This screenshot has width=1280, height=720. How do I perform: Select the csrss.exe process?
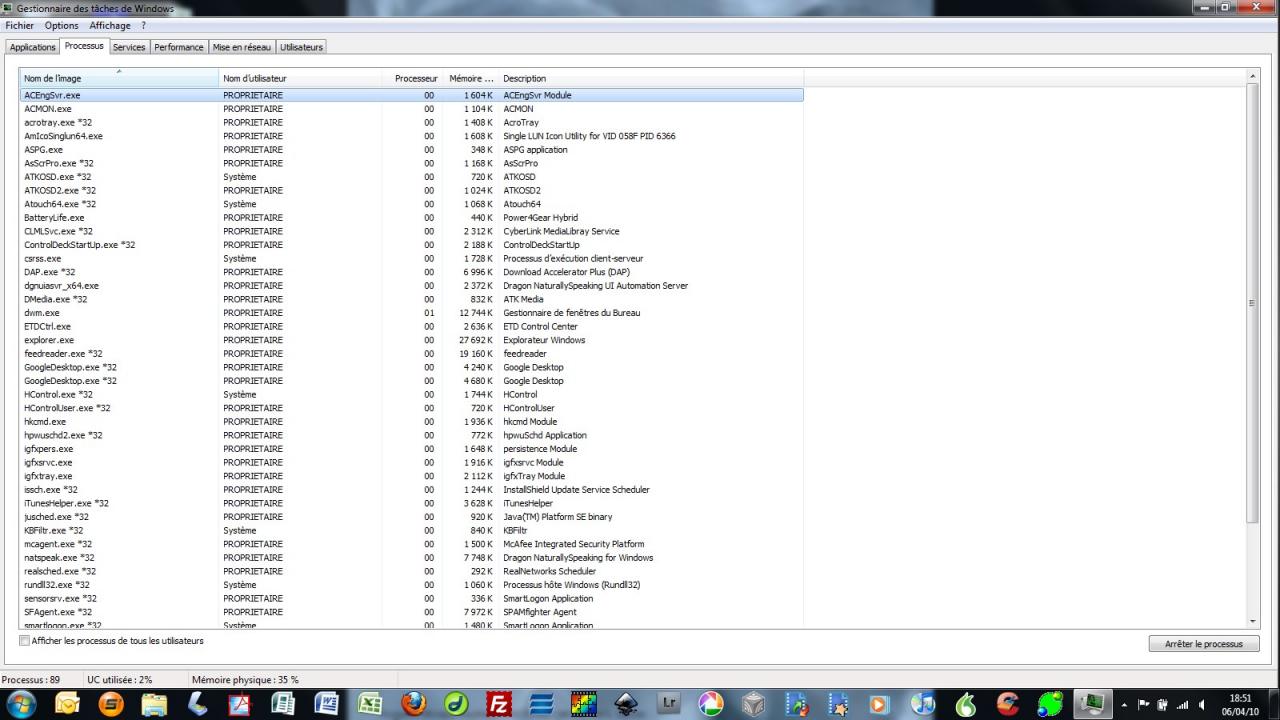point(411,258)
